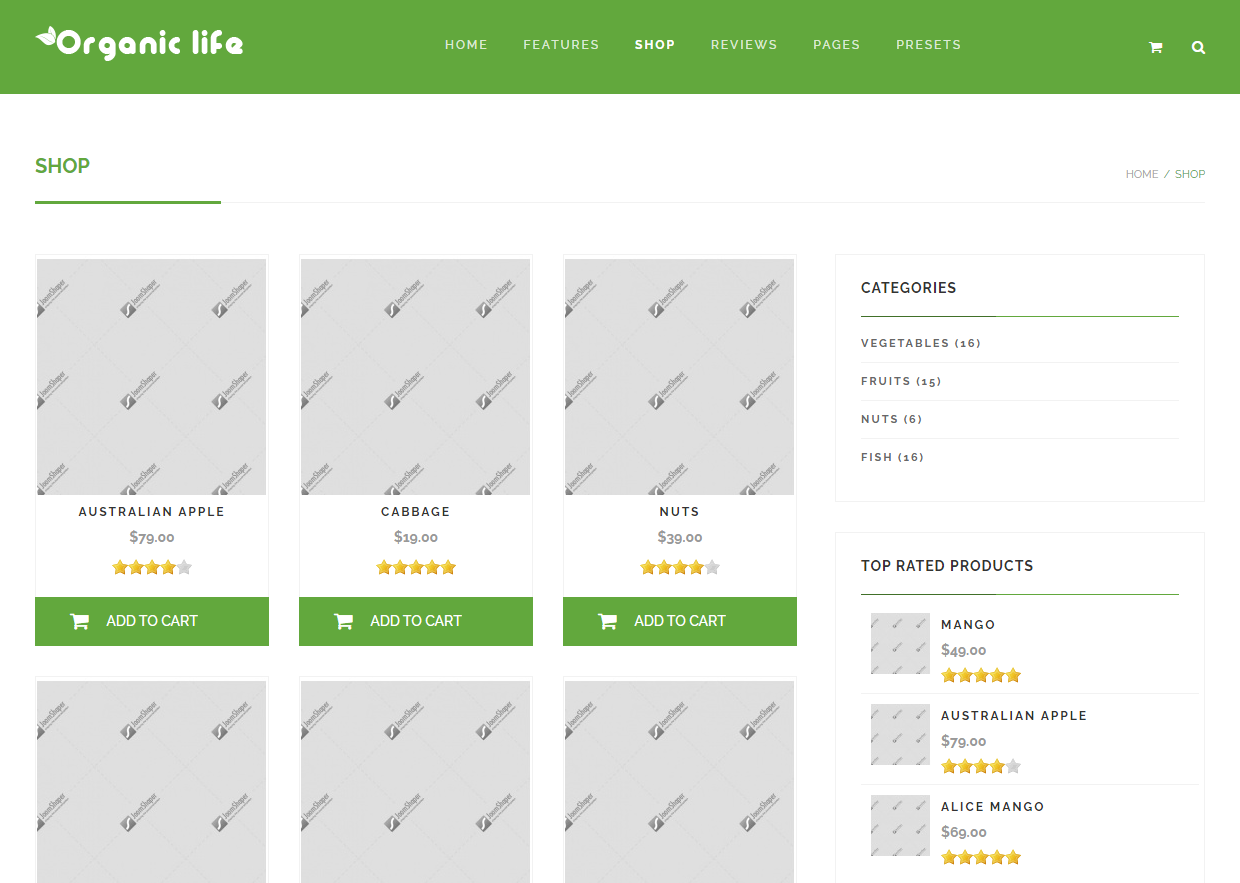1240x883 pixels.
Task: Click the search magnifier icon
Action: (x=1198, y=47)
